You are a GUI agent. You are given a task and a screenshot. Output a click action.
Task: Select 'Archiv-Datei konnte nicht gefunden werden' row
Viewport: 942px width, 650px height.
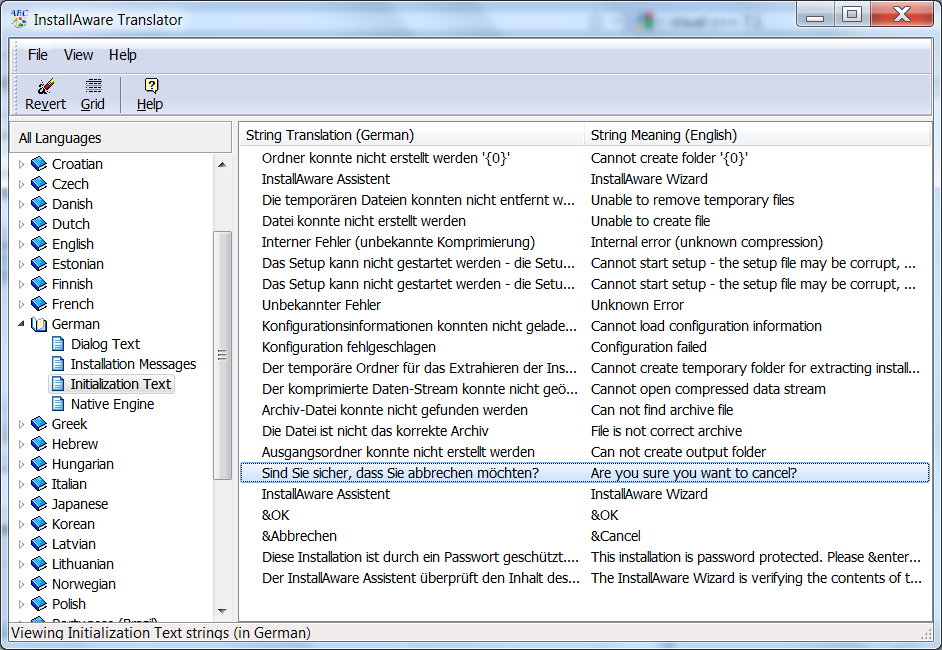point(585,410)
